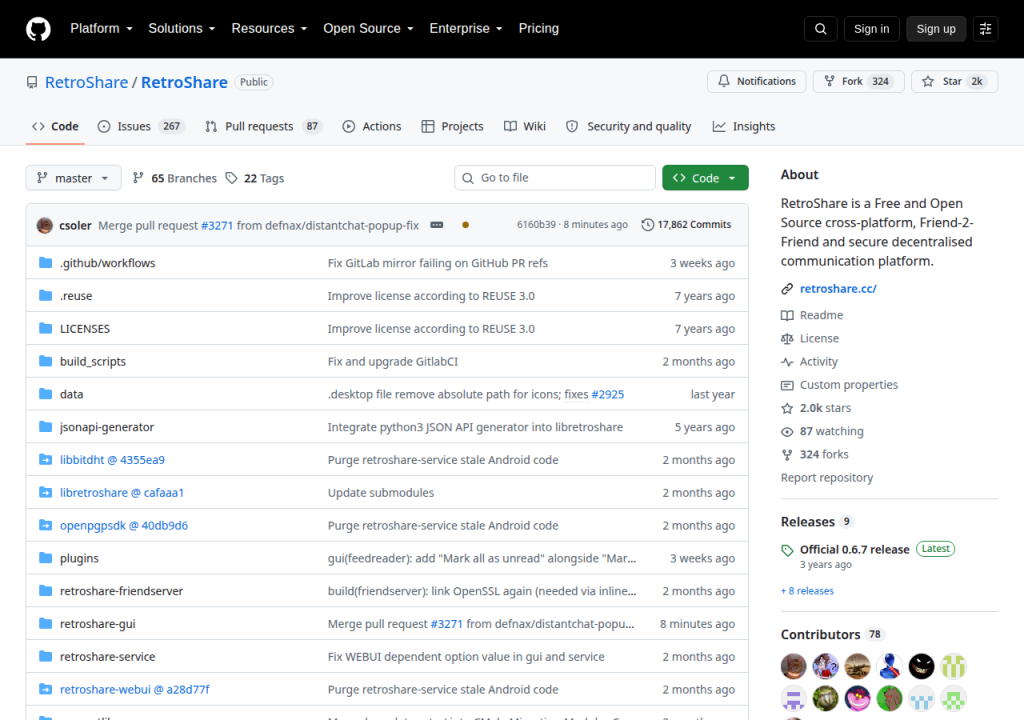Open commit 6160b39 hash link
The image size is (1024, 720).
536,225
